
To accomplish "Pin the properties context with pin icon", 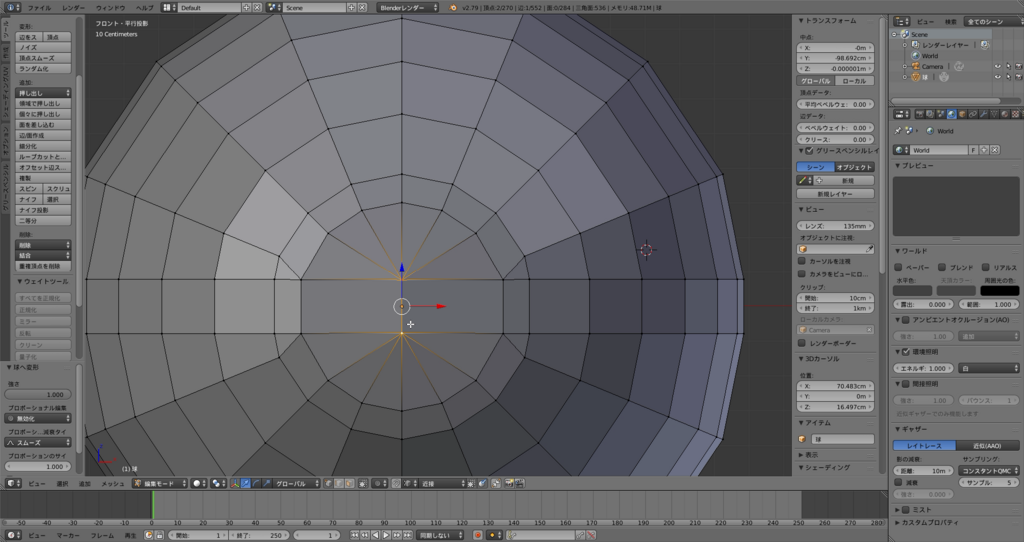I will 898,131.
